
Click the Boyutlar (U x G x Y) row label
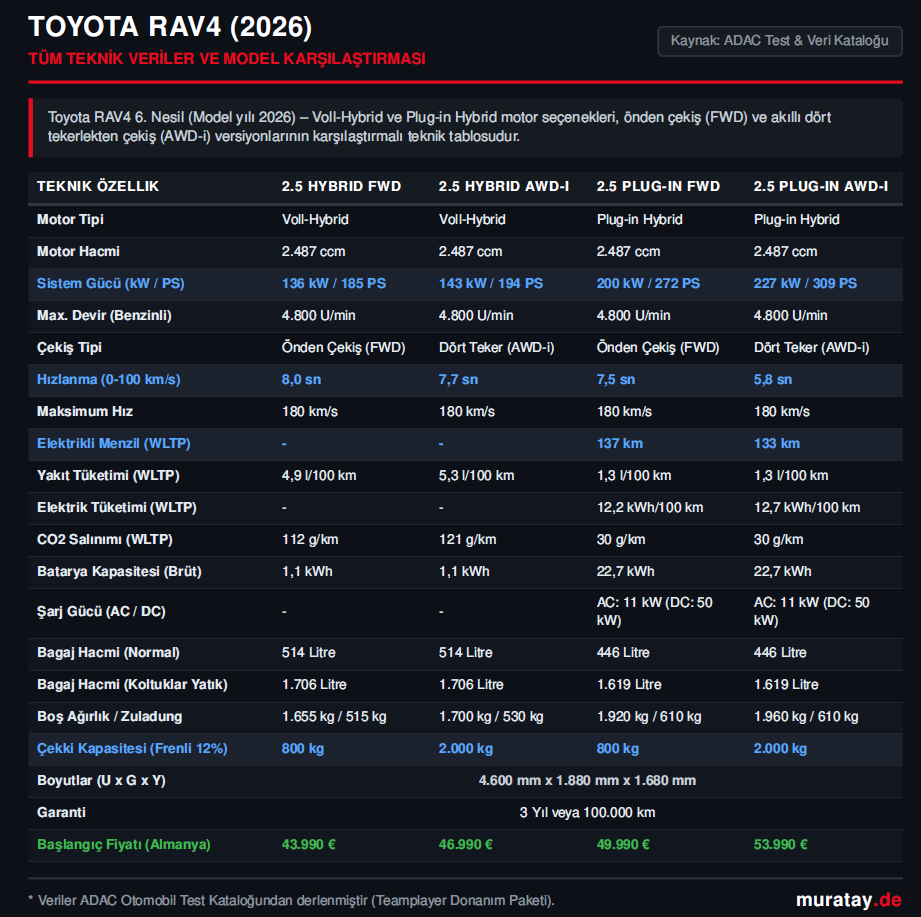coord(101,781)
